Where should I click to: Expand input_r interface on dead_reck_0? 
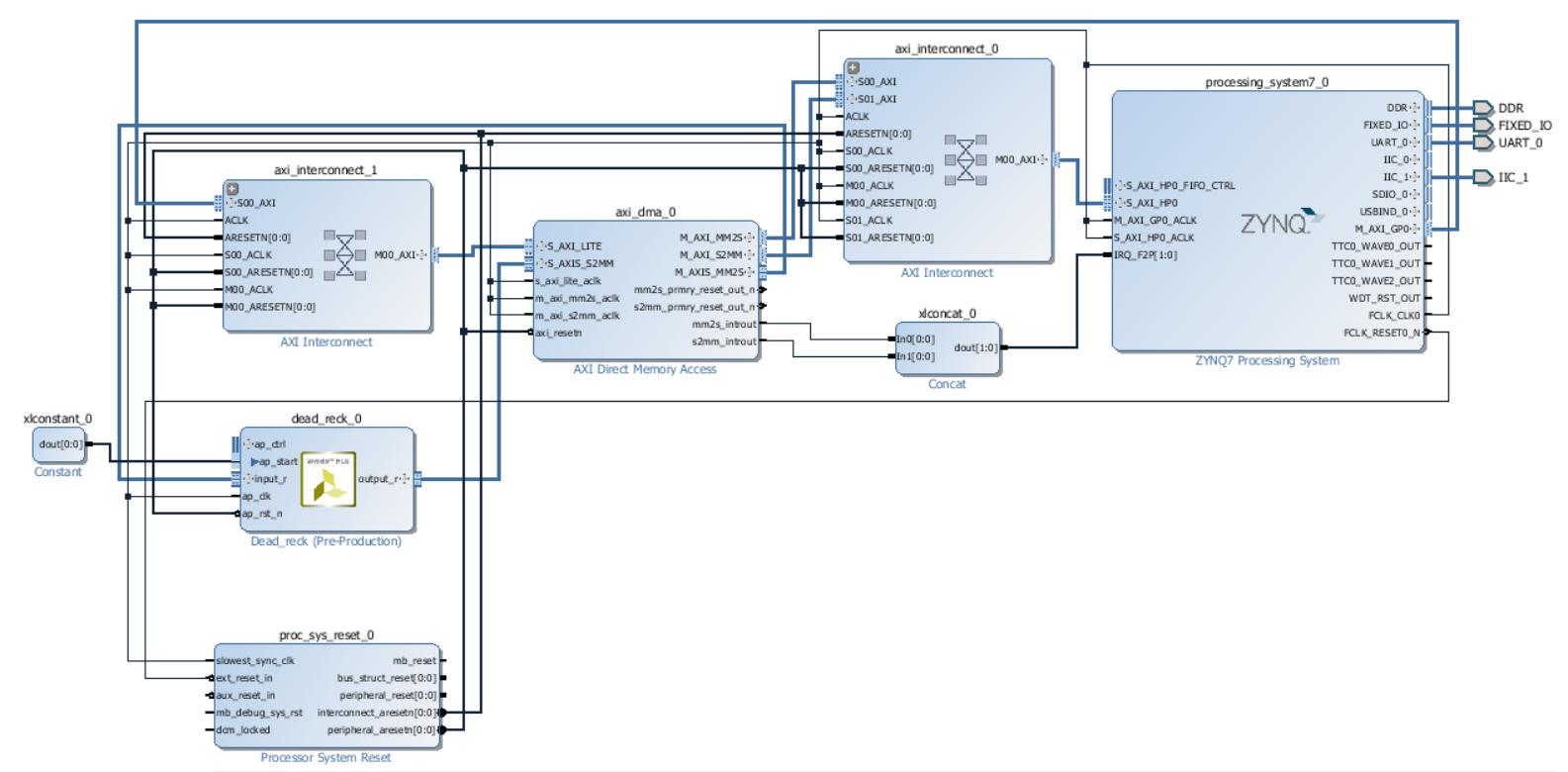[x=248, y=479]
